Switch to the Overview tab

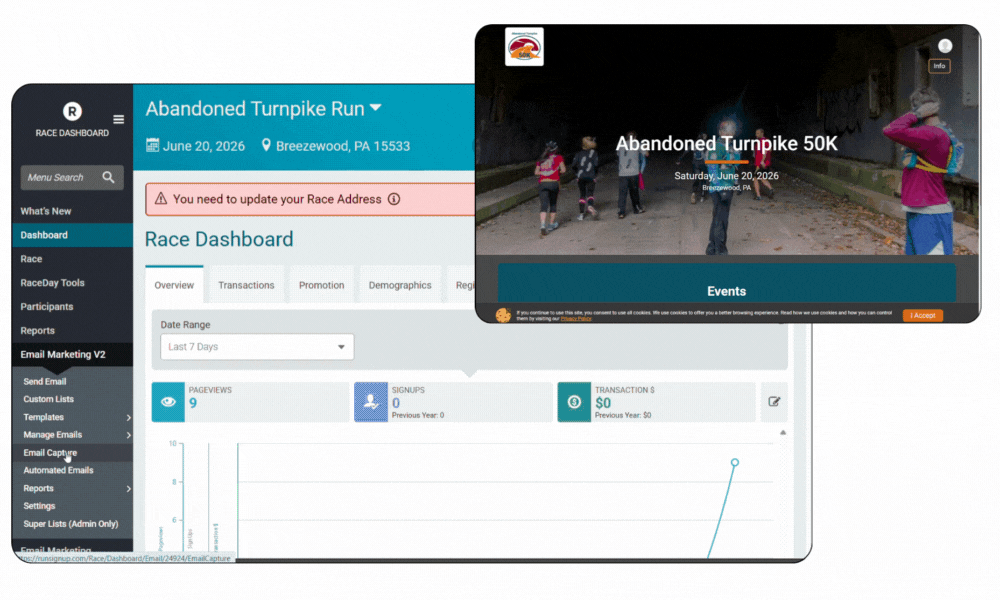tap(174, 285)
